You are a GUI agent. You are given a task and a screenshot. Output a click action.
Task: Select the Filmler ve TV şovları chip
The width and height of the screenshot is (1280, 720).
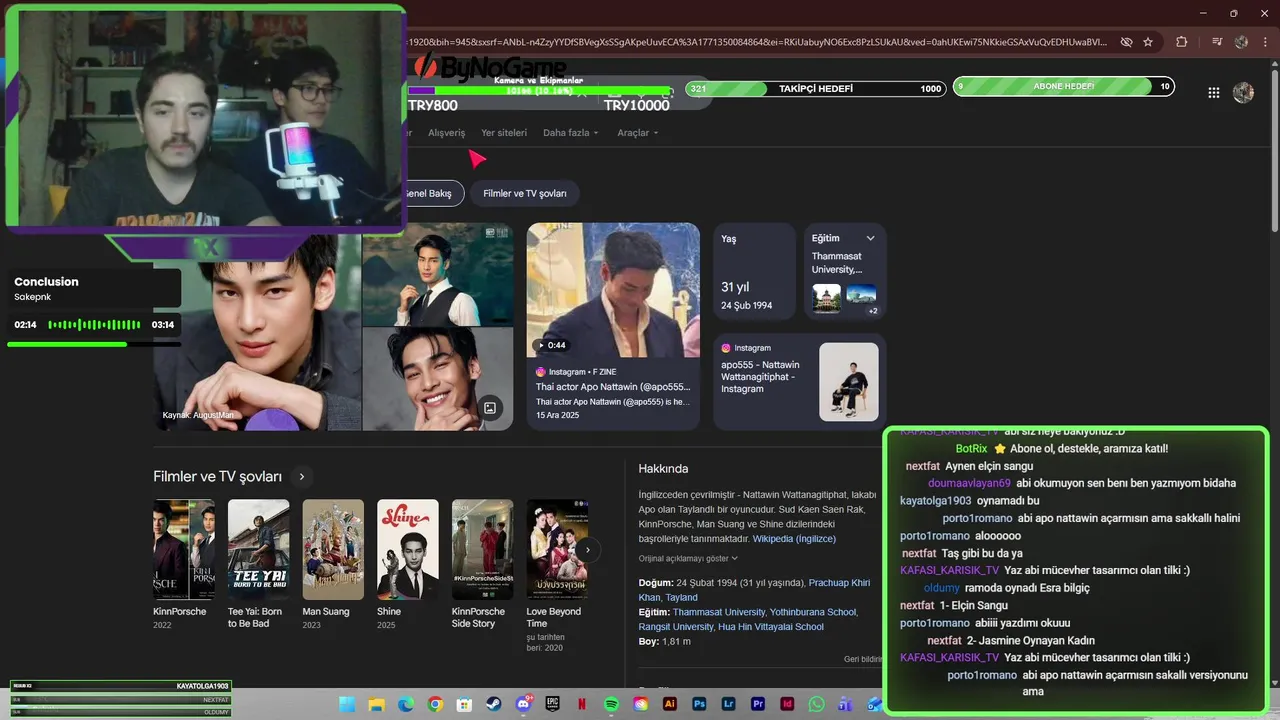click(x=525, y=193)
